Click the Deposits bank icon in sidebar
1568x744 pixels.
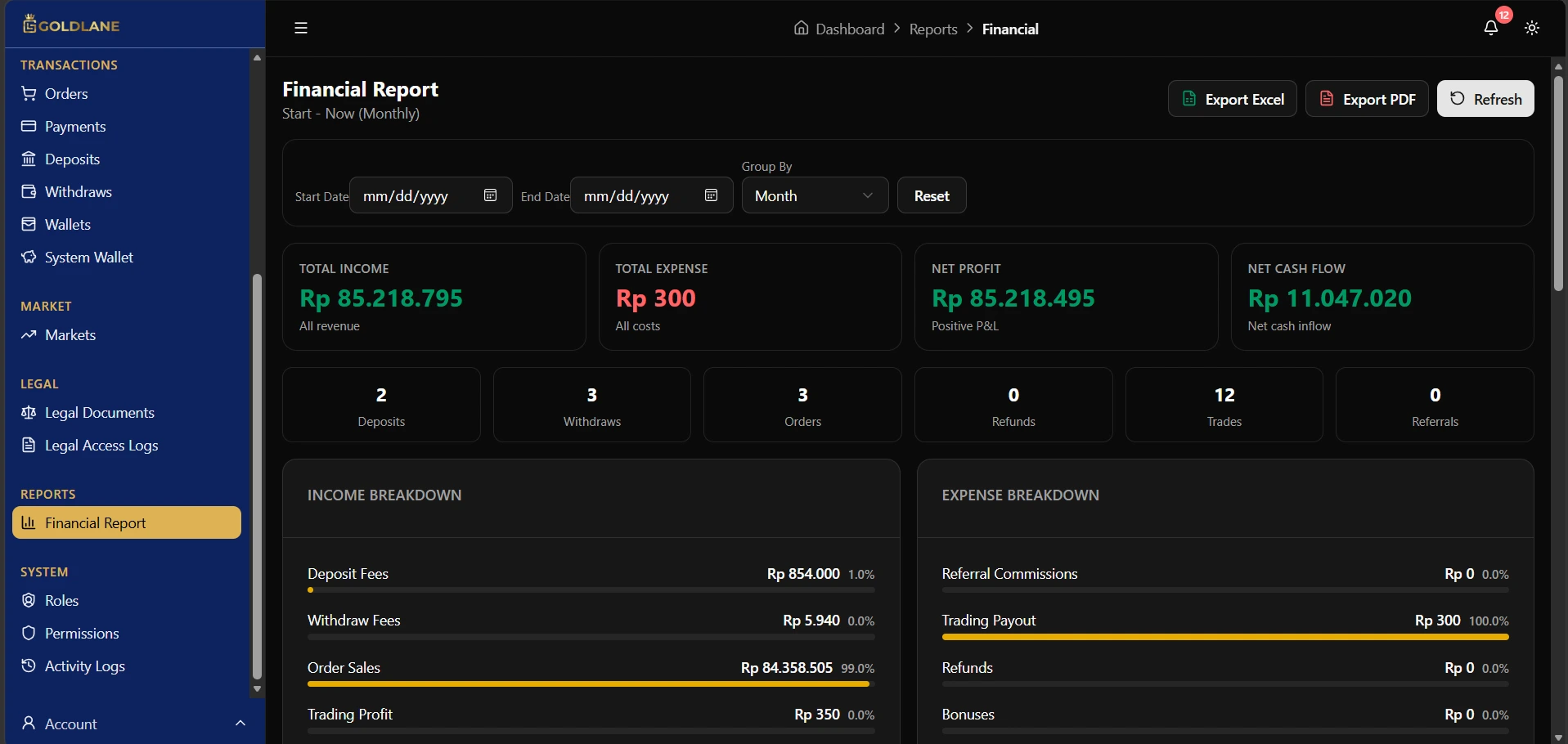coord(29,159)
